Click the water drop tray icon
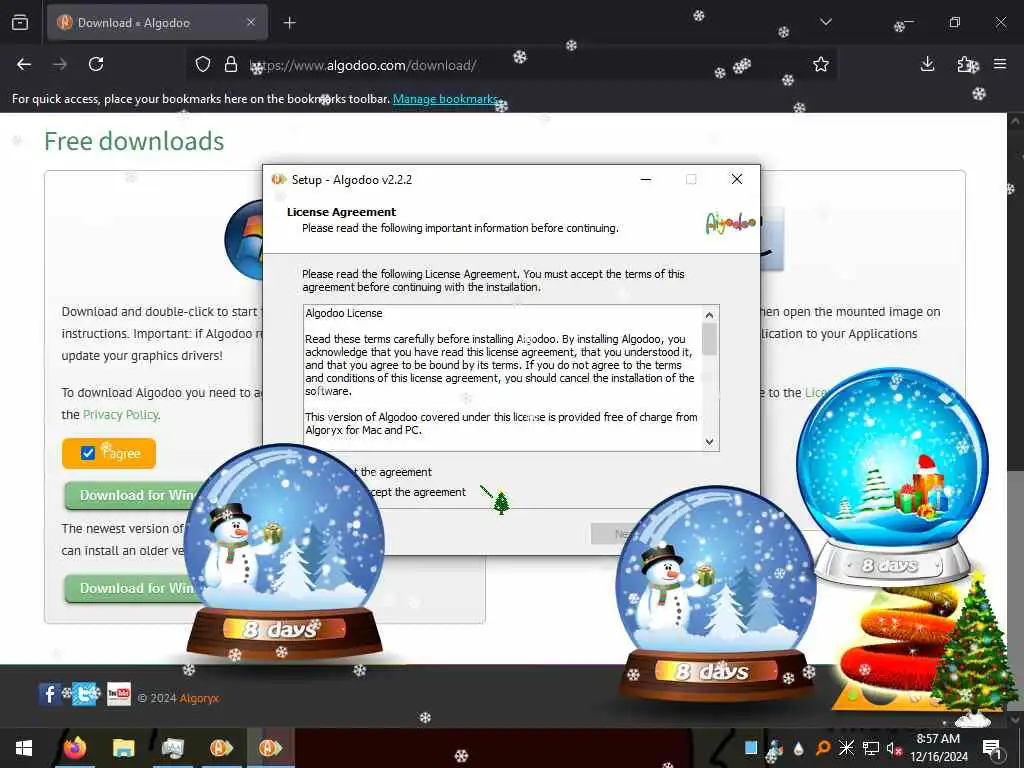1024x768 pixels. [x=798, y=748]
